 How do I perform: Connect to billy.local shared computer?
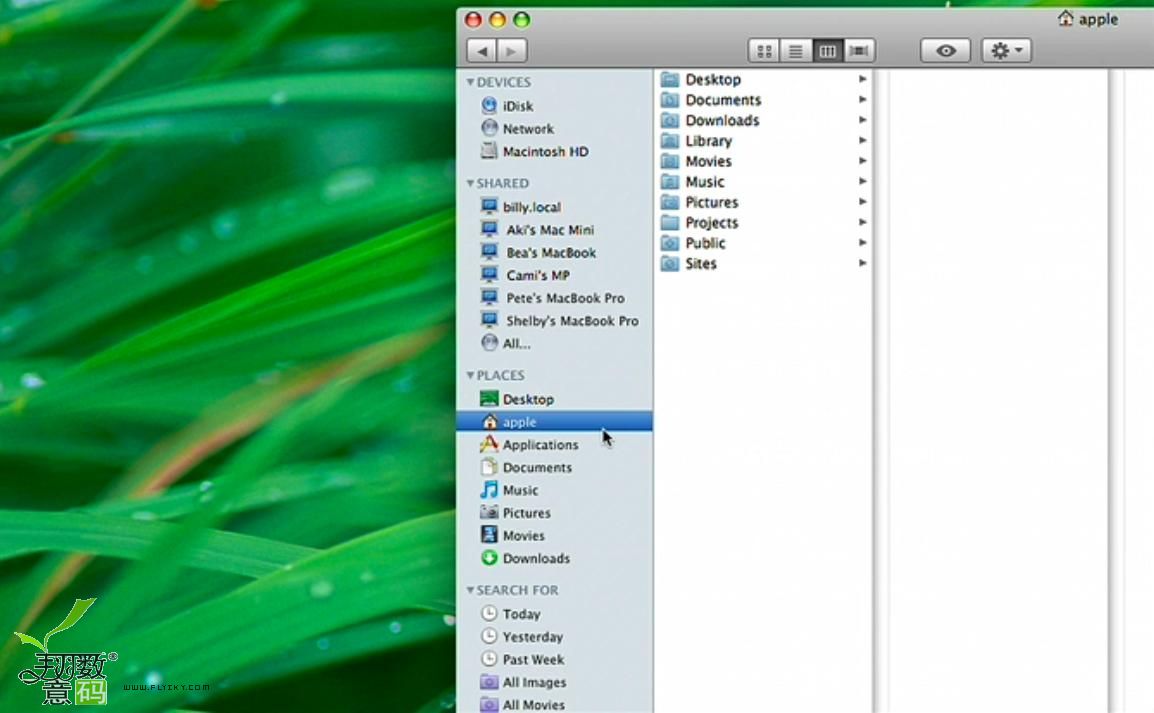(x=554, y=207)
